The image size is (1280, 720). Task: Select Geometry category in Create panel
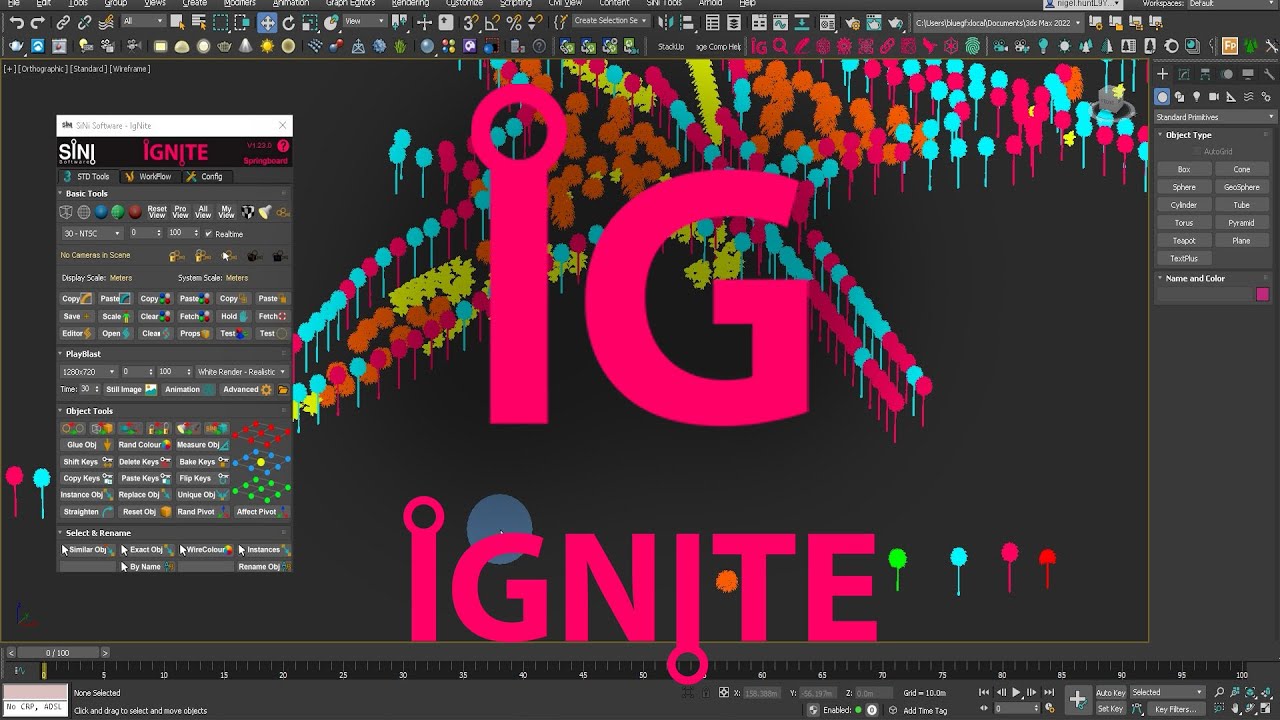coord(1162,97)
